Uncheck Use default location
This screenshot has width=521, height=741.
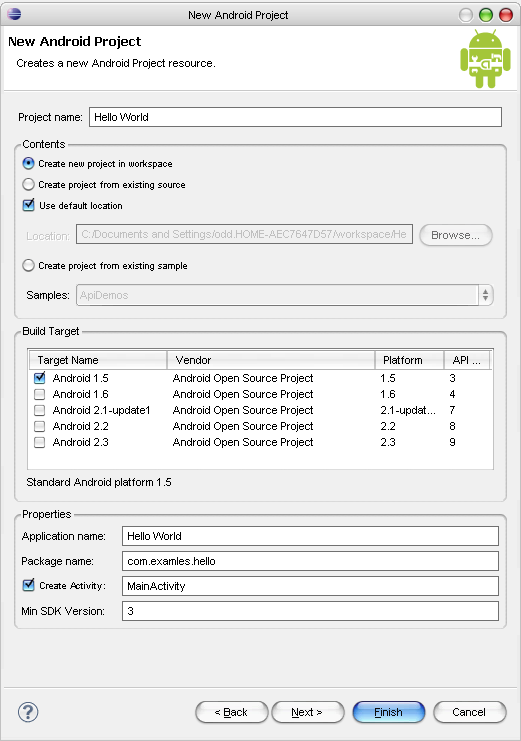[29, 205]
